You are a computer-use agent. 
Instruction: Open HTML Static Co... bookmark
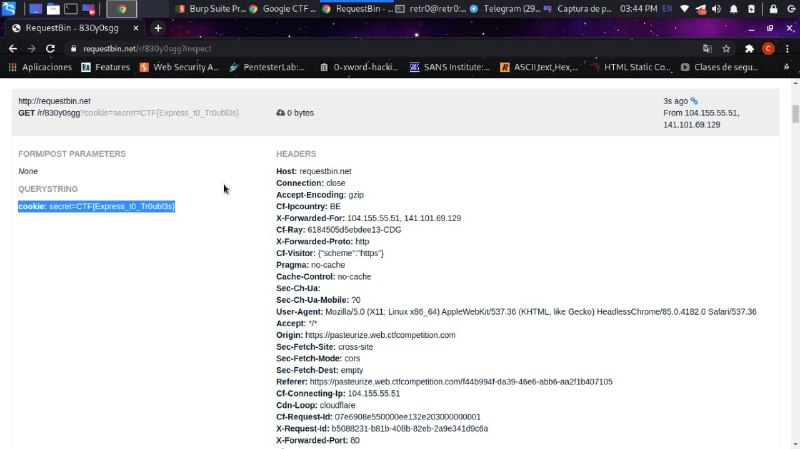(x=630, y=67)
